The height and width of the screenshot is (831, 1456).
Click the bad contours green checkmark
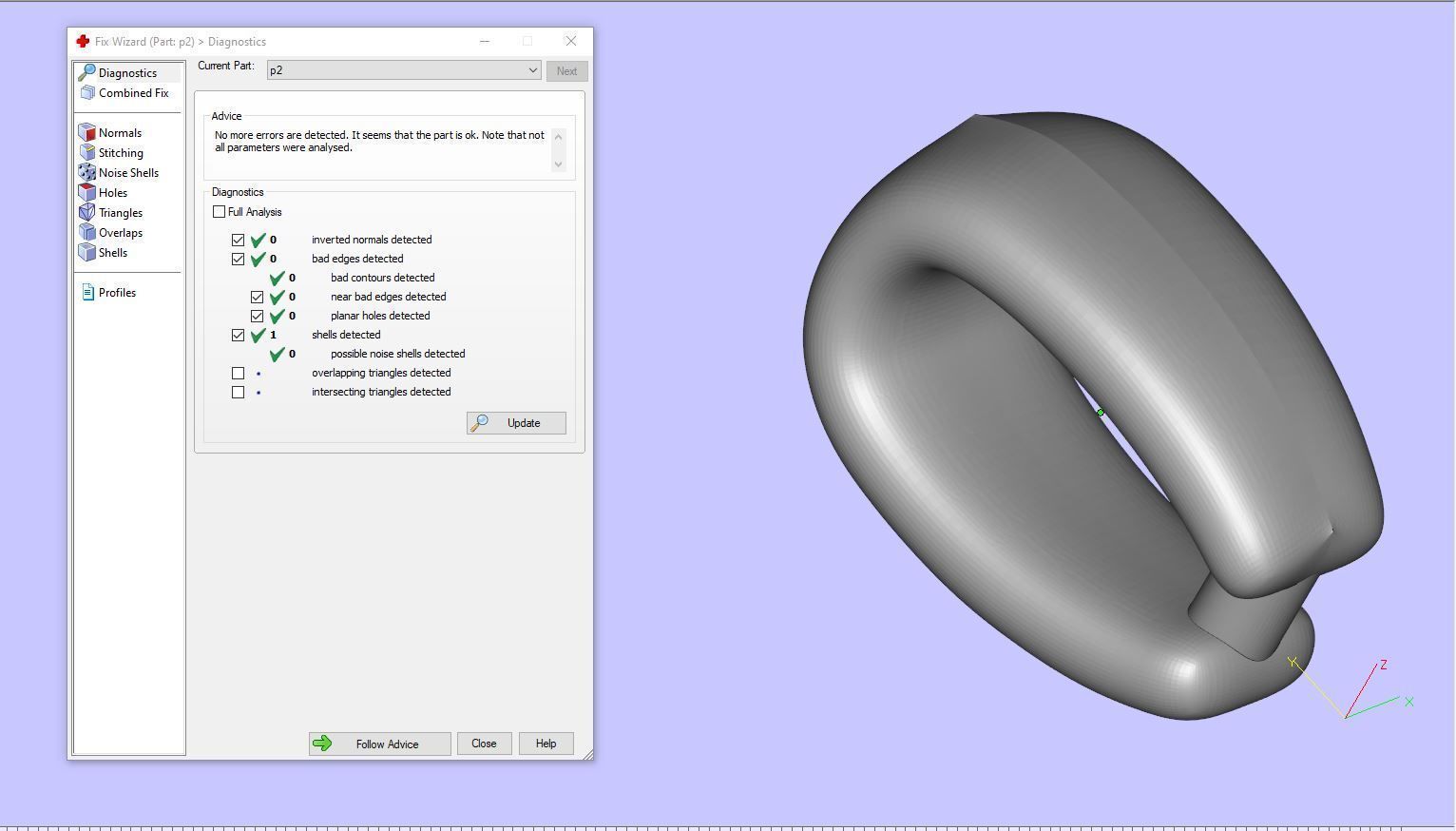point(277,278)
